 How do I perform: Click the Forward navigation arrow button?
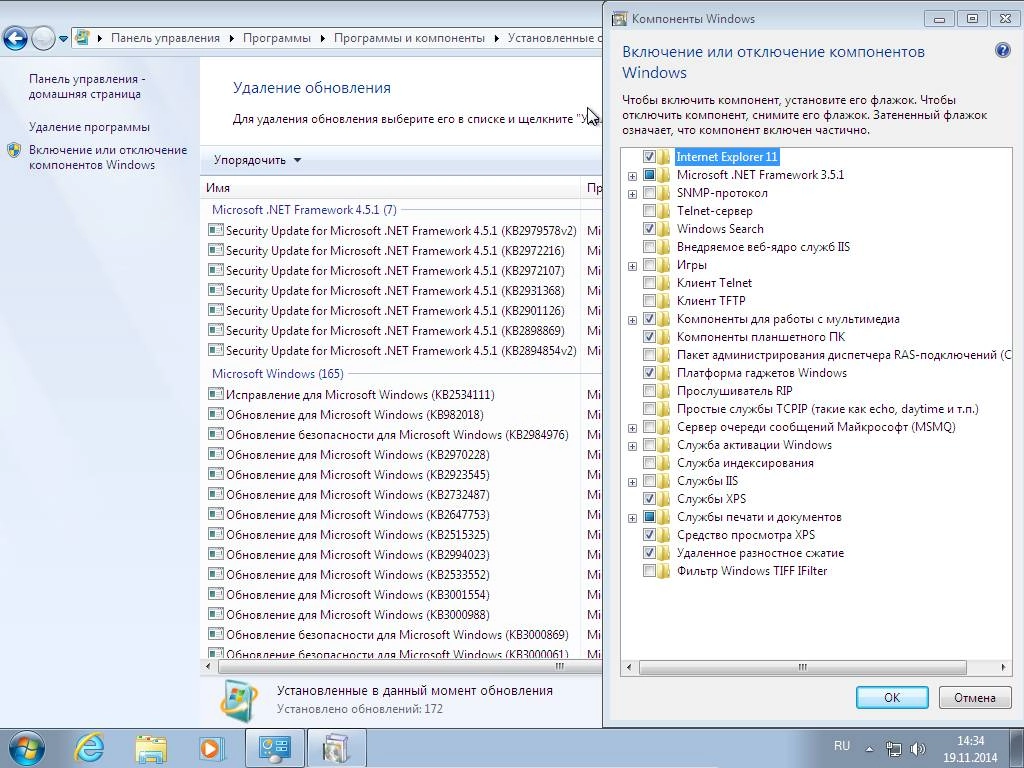coord(43,39)
